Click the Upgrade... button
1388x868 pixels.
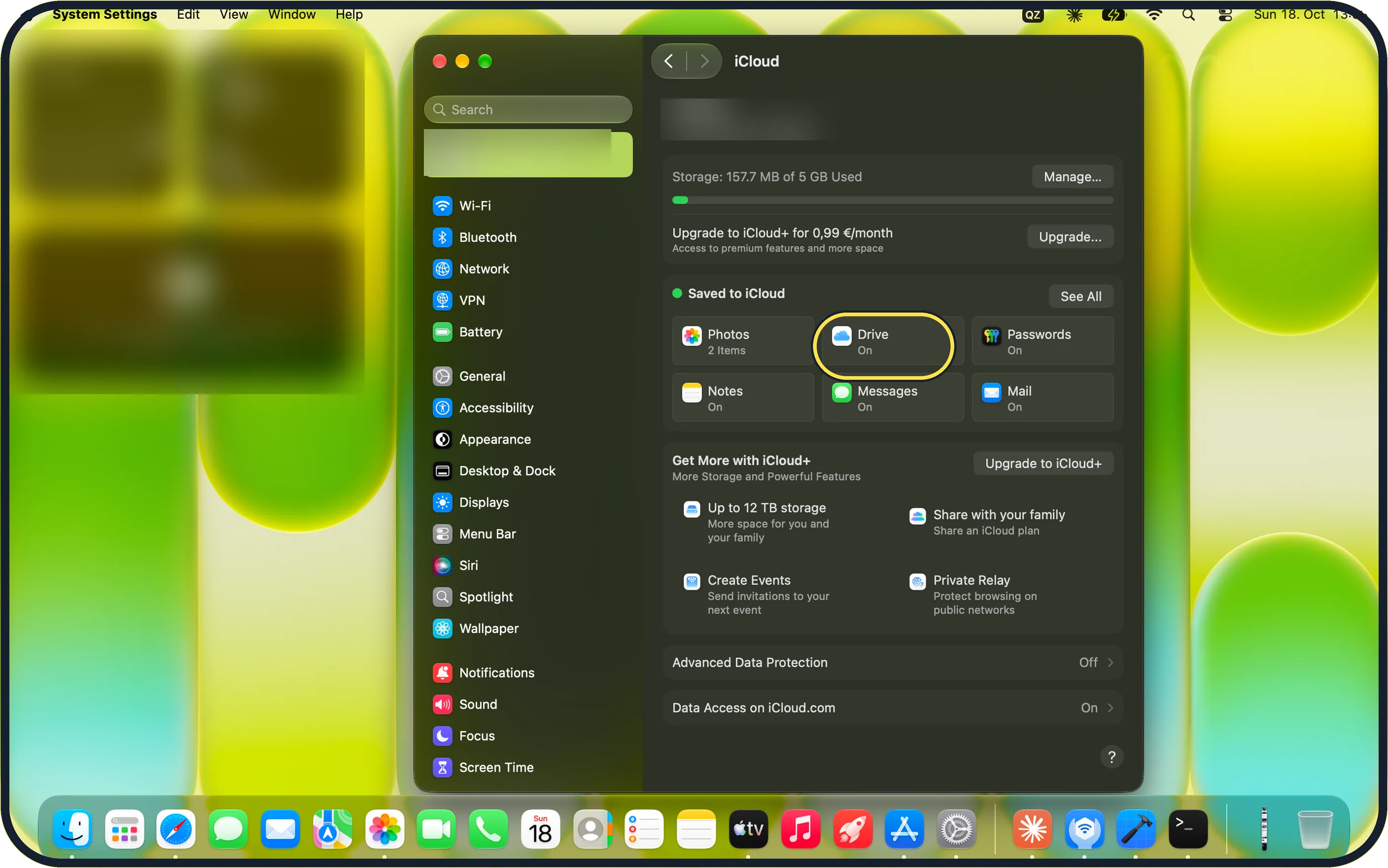click(1070, 237)
